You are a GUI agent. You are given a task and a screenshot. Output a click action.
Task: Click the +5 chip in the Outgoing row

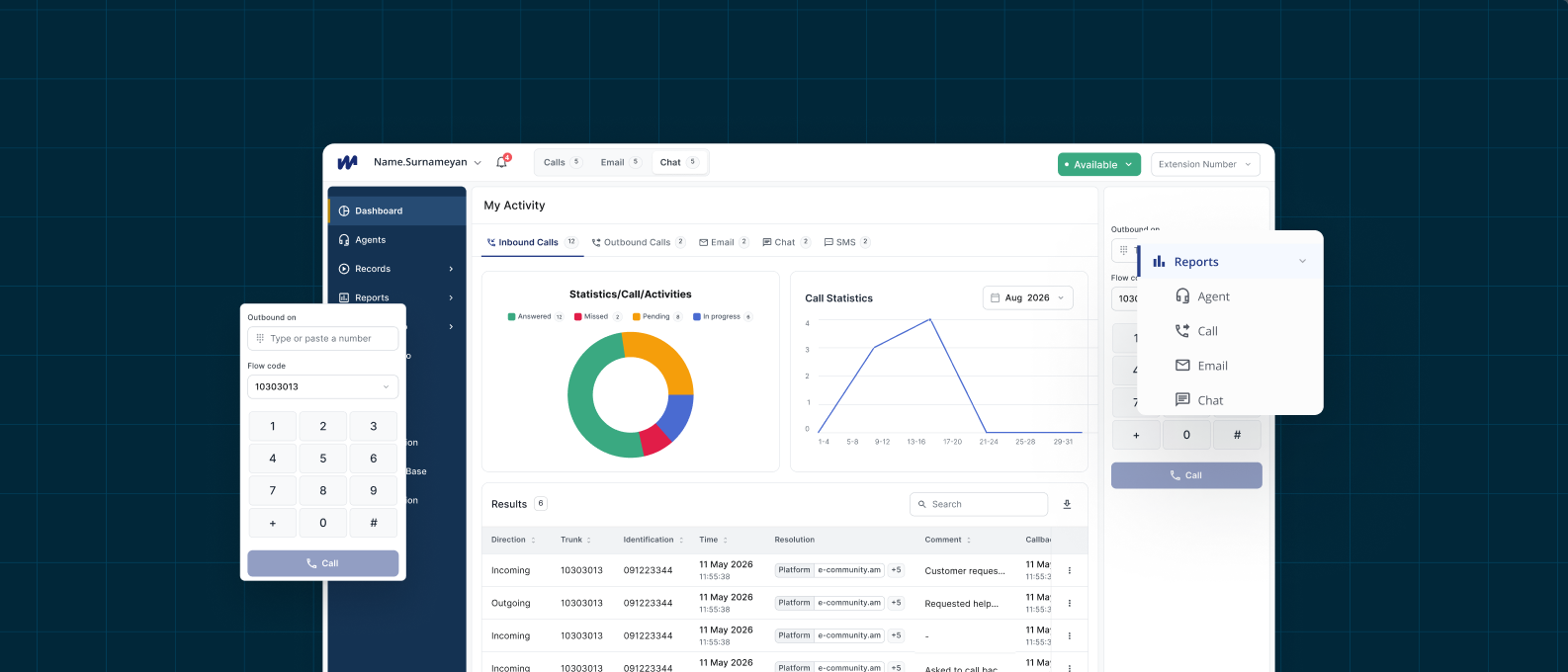896,603
